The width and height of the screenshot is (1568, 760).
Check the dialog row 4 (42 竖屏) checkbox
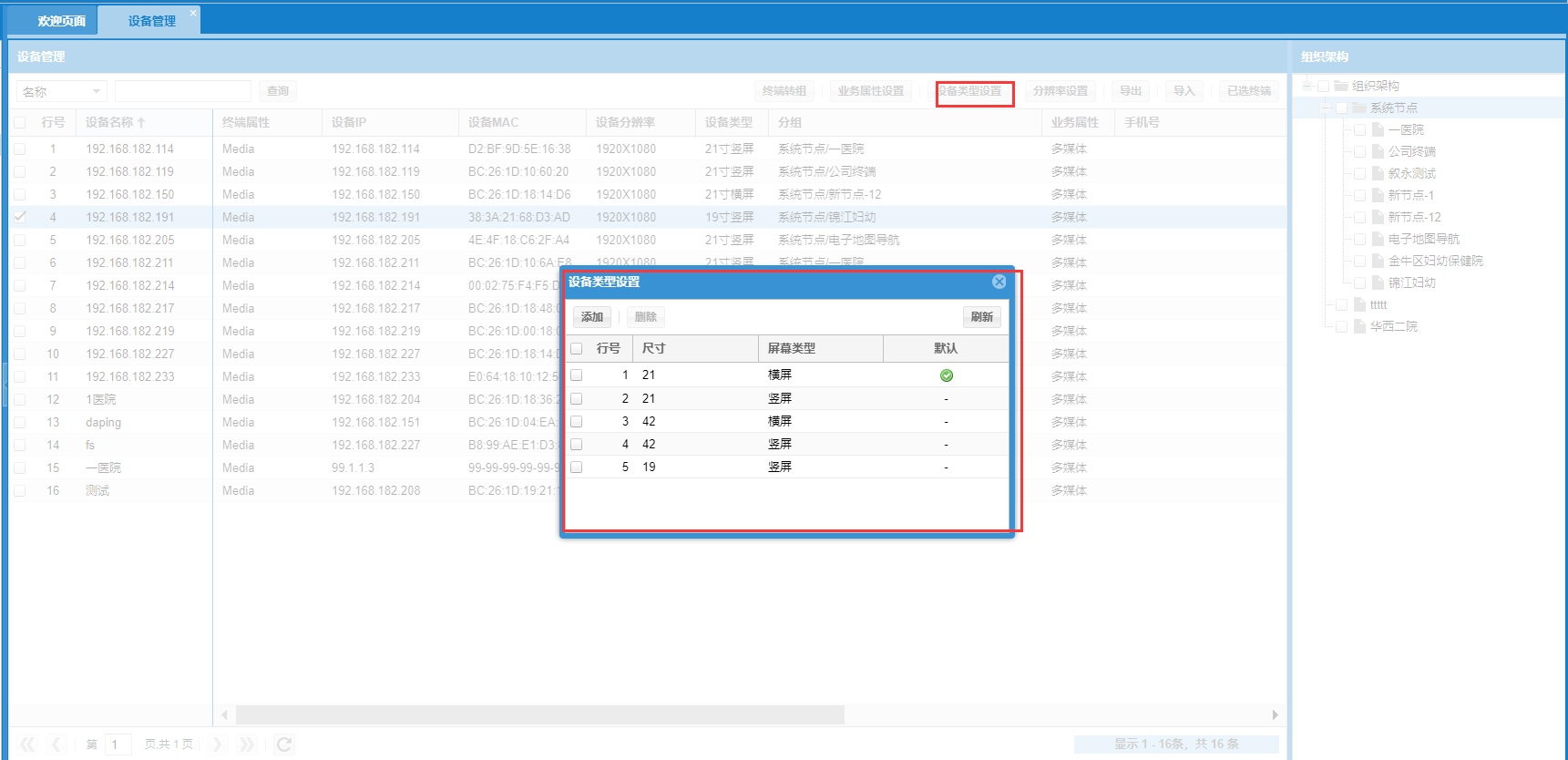(x=576, y=444)
